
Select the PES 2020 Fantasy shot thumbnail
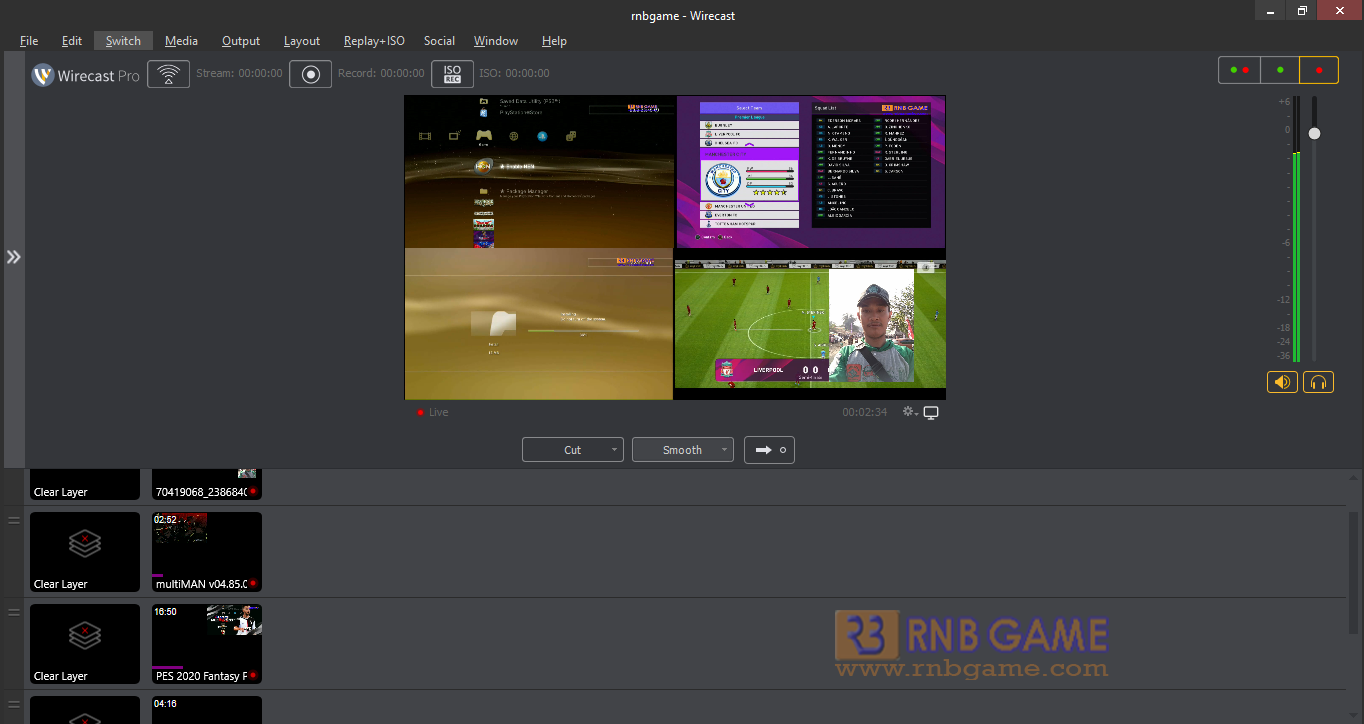coord(207,644)
